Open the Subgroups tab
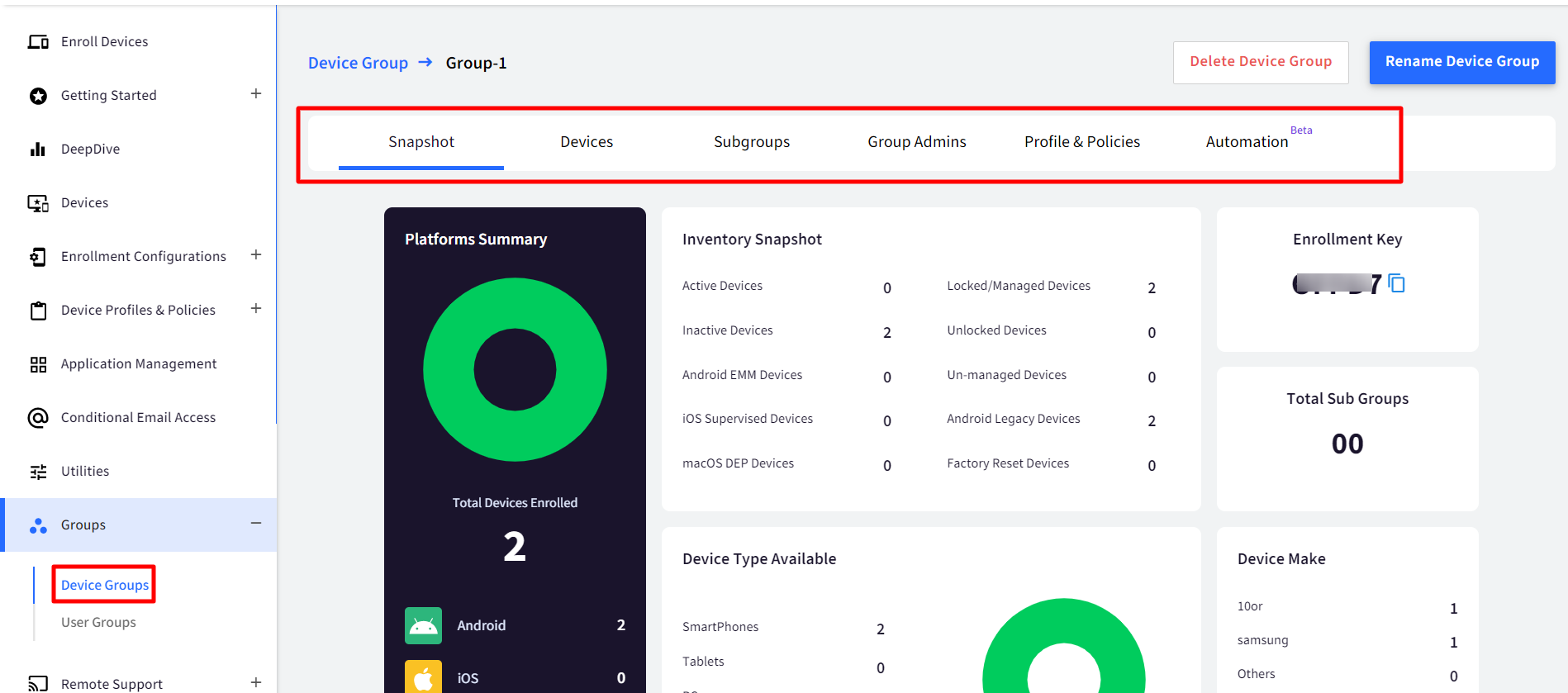The height and width of the screenshot is (693, 1568). coord(752,142)
